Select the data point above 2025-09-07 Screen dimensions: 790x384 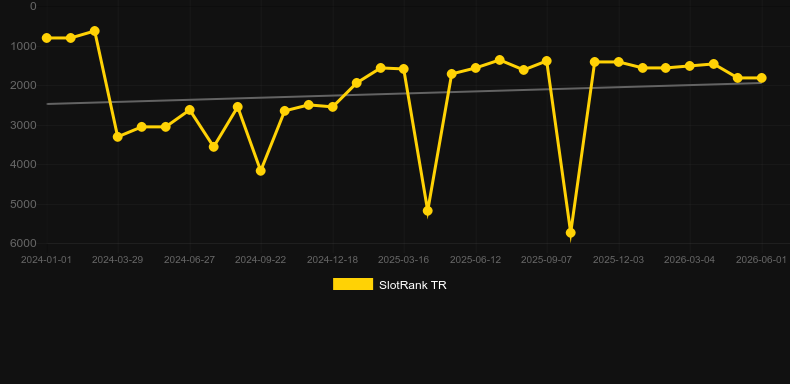547,61
